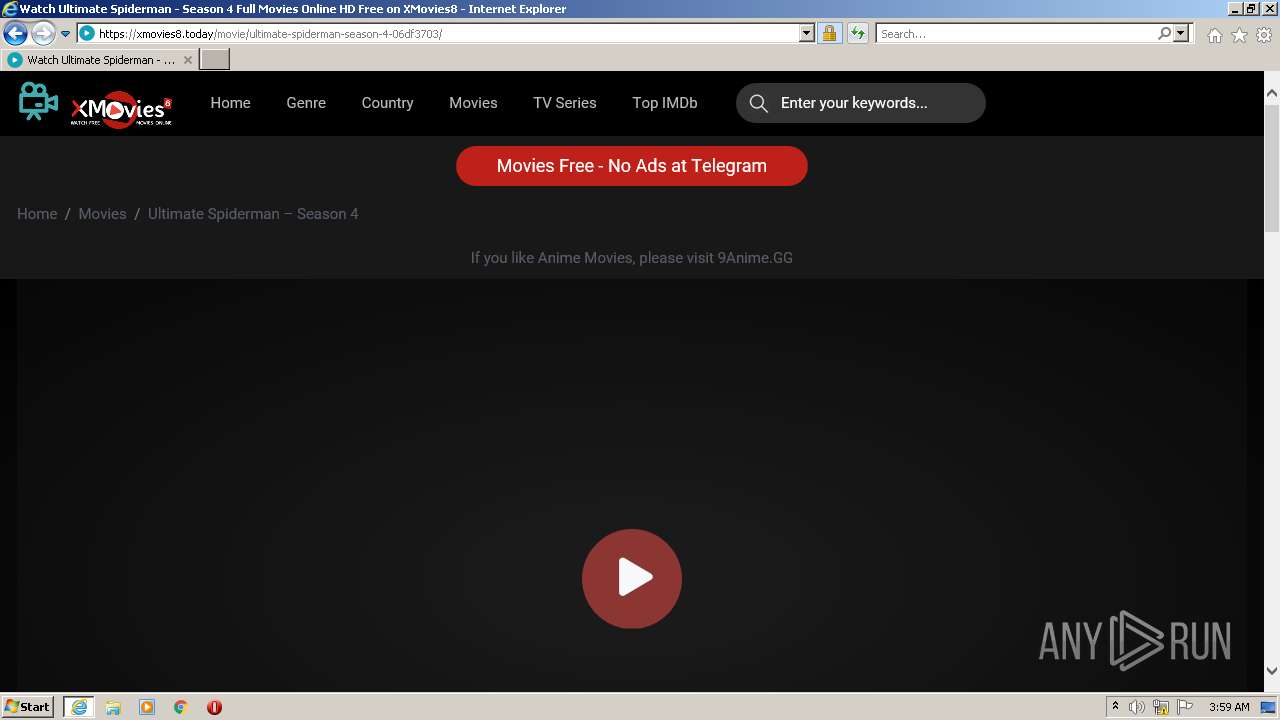The image size is (1280, 720).
Task: Open the Genre menu
Action: (x=306, y=103)
